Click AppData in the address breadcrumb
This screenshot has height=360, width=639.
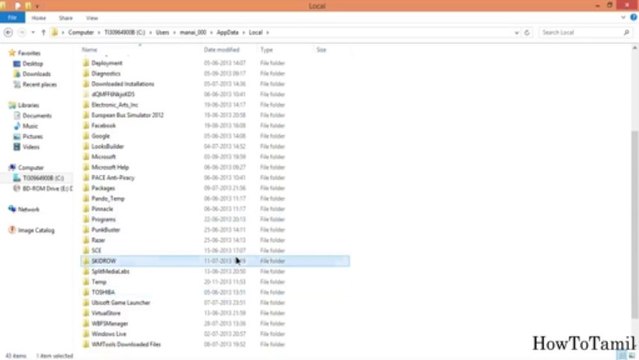227,32
